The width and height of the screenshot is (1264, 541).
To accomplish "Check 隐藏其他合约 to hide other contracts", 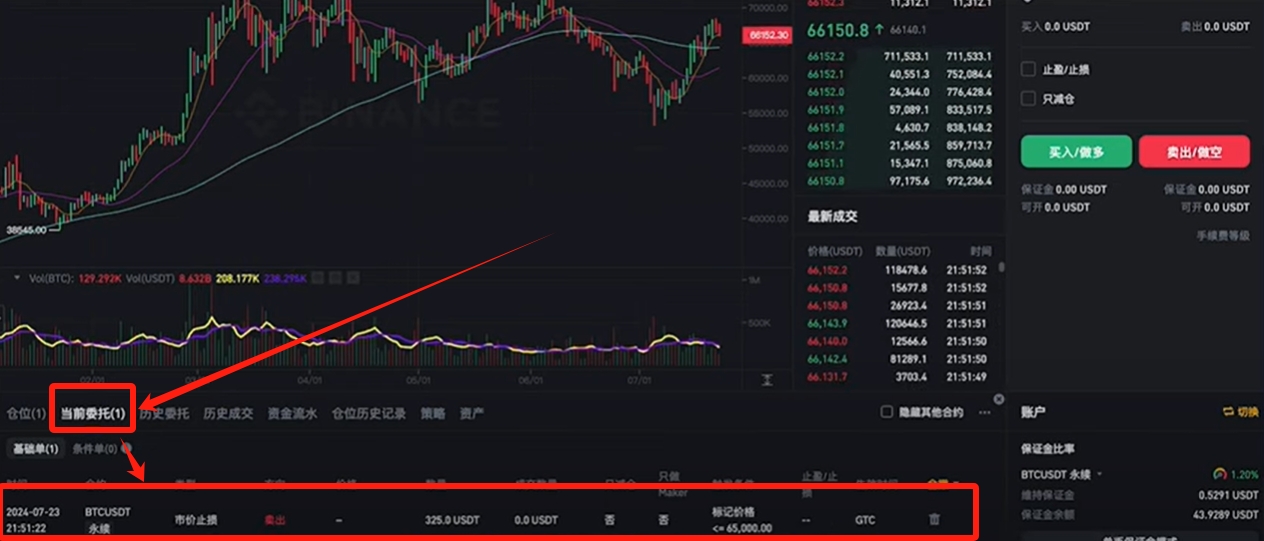I will point(886,412).
